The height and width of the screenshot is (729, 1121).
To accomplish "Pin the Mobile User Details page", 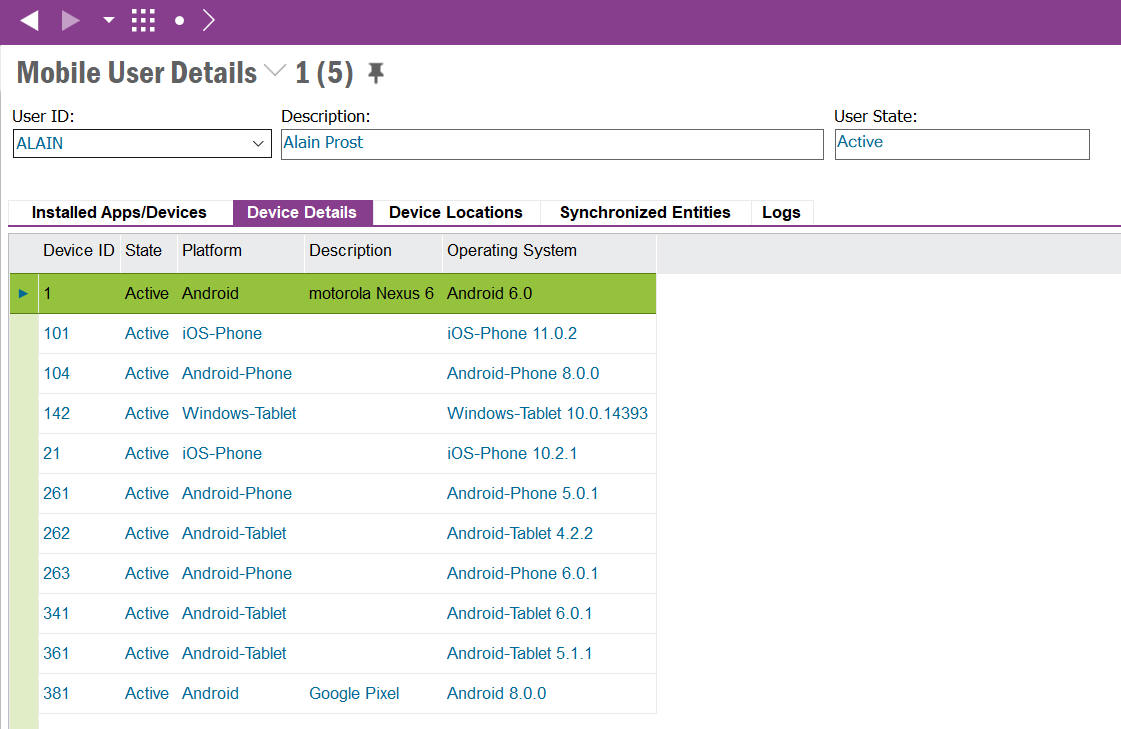I will pos(376,73).
